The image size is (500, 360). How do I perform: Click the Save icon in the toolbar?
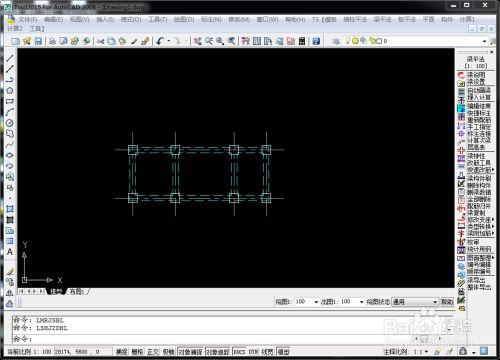[x=38, y=41]
